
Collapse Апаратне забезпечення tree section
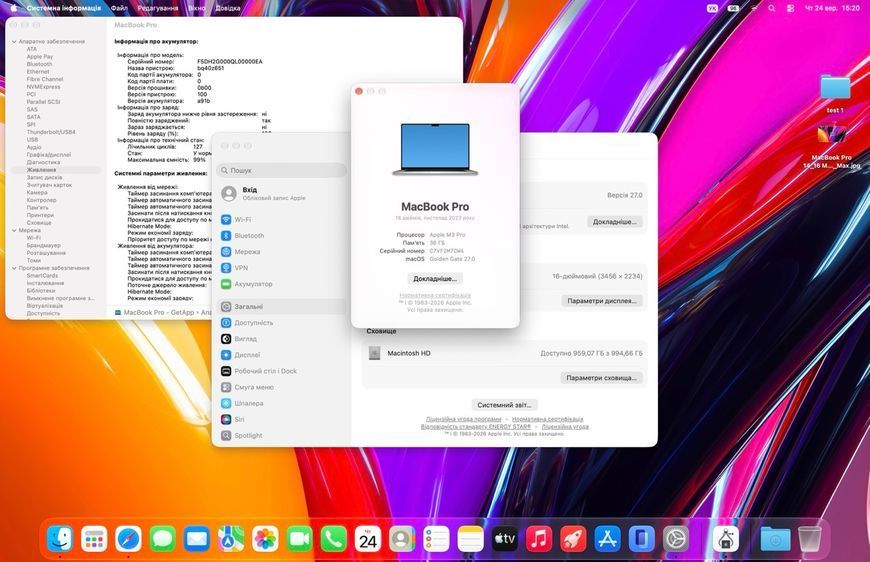tap(14, 42)
